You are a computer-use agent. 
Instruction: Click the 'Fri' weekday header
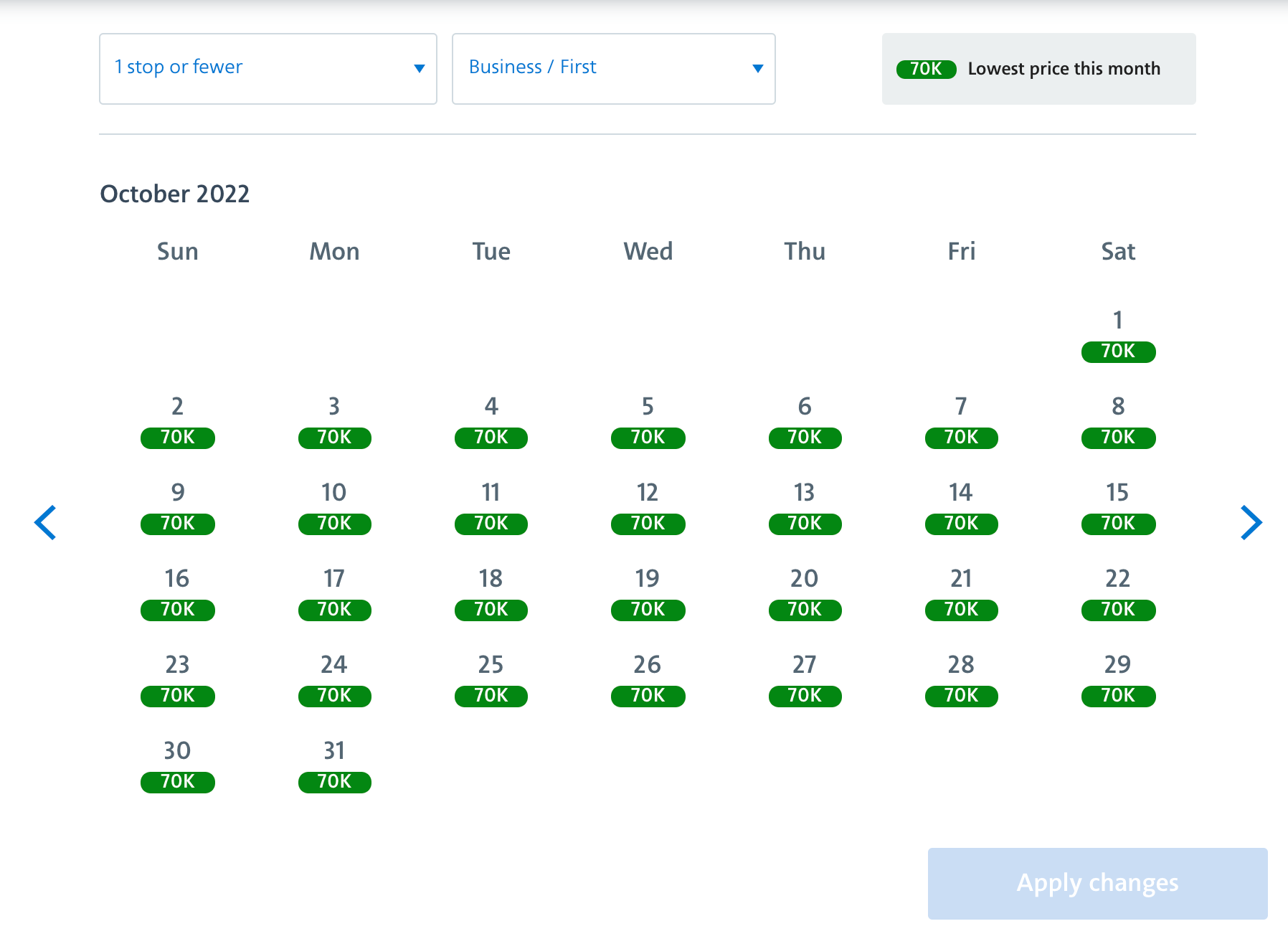962,251
